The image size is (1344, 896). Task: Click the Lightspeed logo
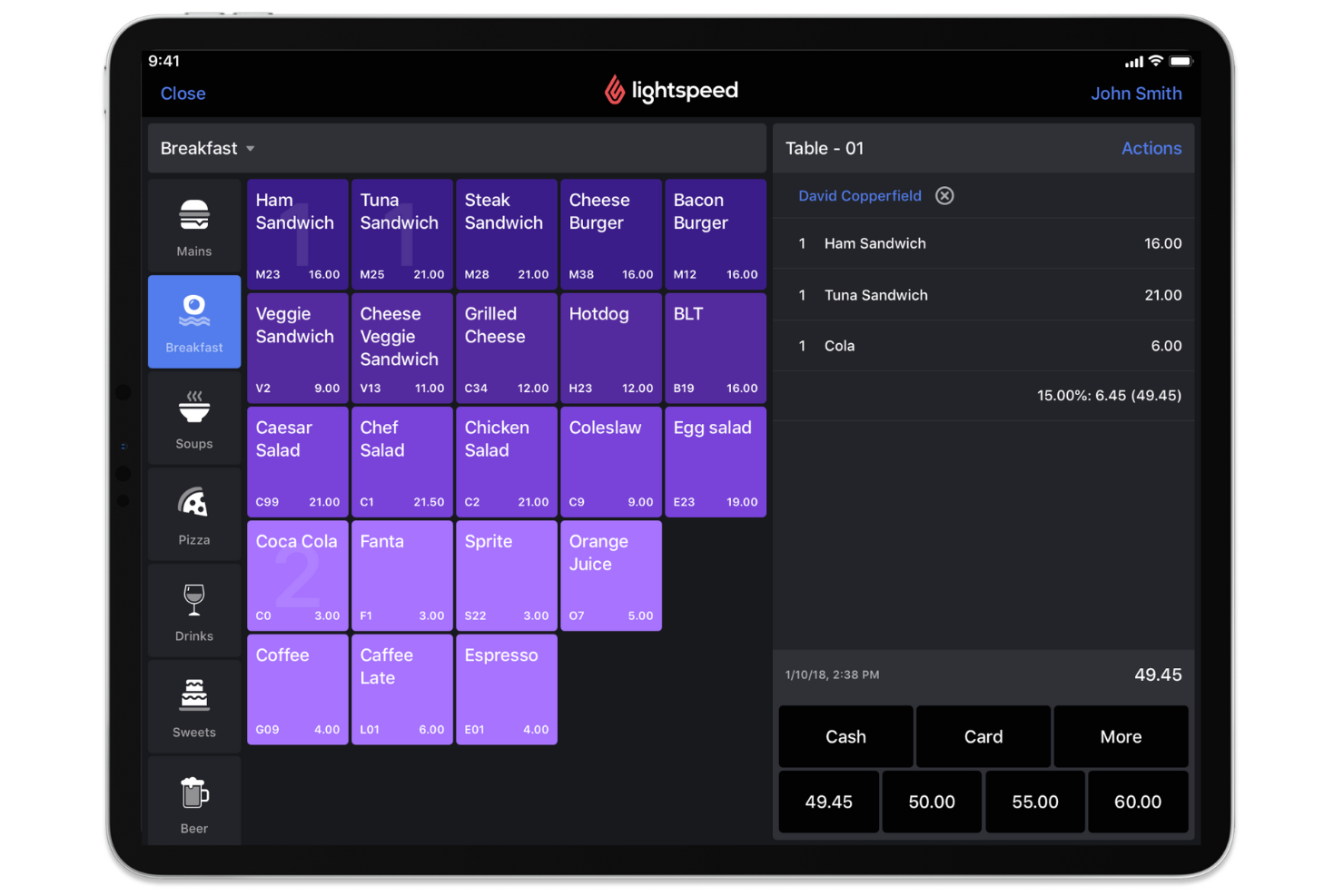pos(671,91)
